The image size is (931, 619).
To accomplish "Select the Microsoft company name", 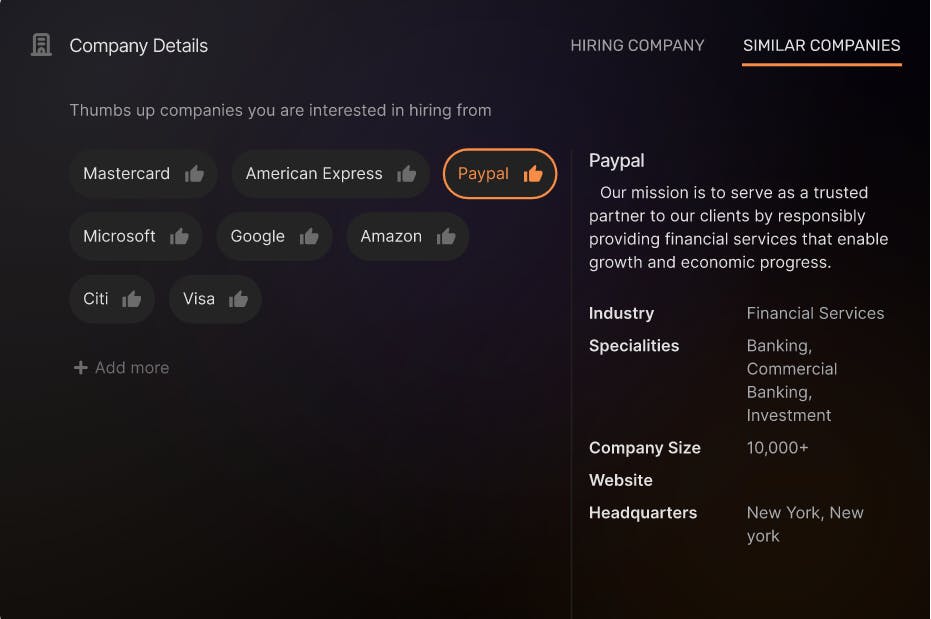I will point(119,237).
